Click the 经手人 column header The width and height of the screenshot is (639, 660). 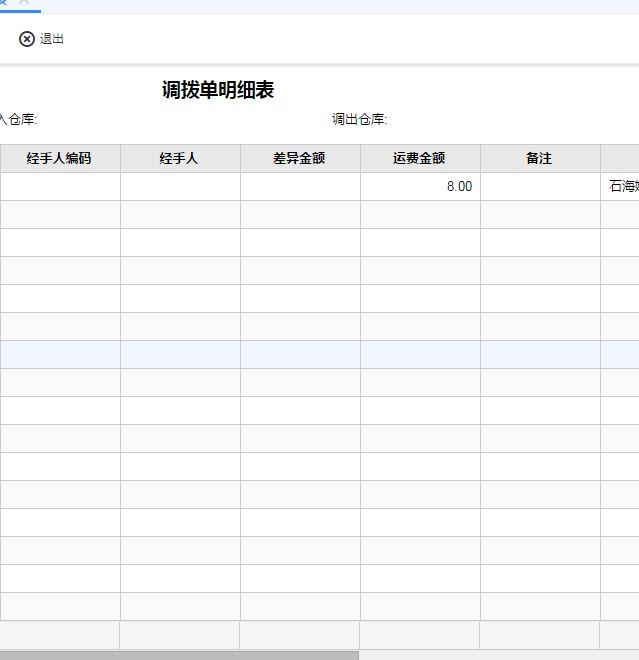(x=180, y=159)
